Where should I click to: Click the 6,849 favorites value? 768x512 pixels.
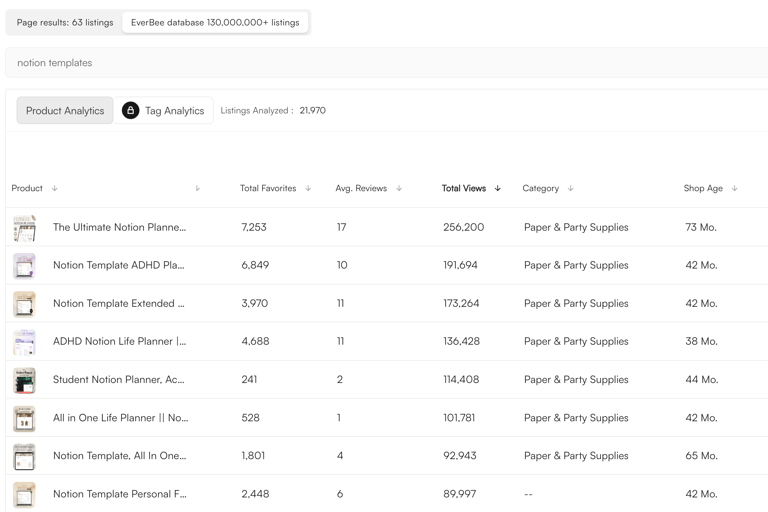(255, 265)
